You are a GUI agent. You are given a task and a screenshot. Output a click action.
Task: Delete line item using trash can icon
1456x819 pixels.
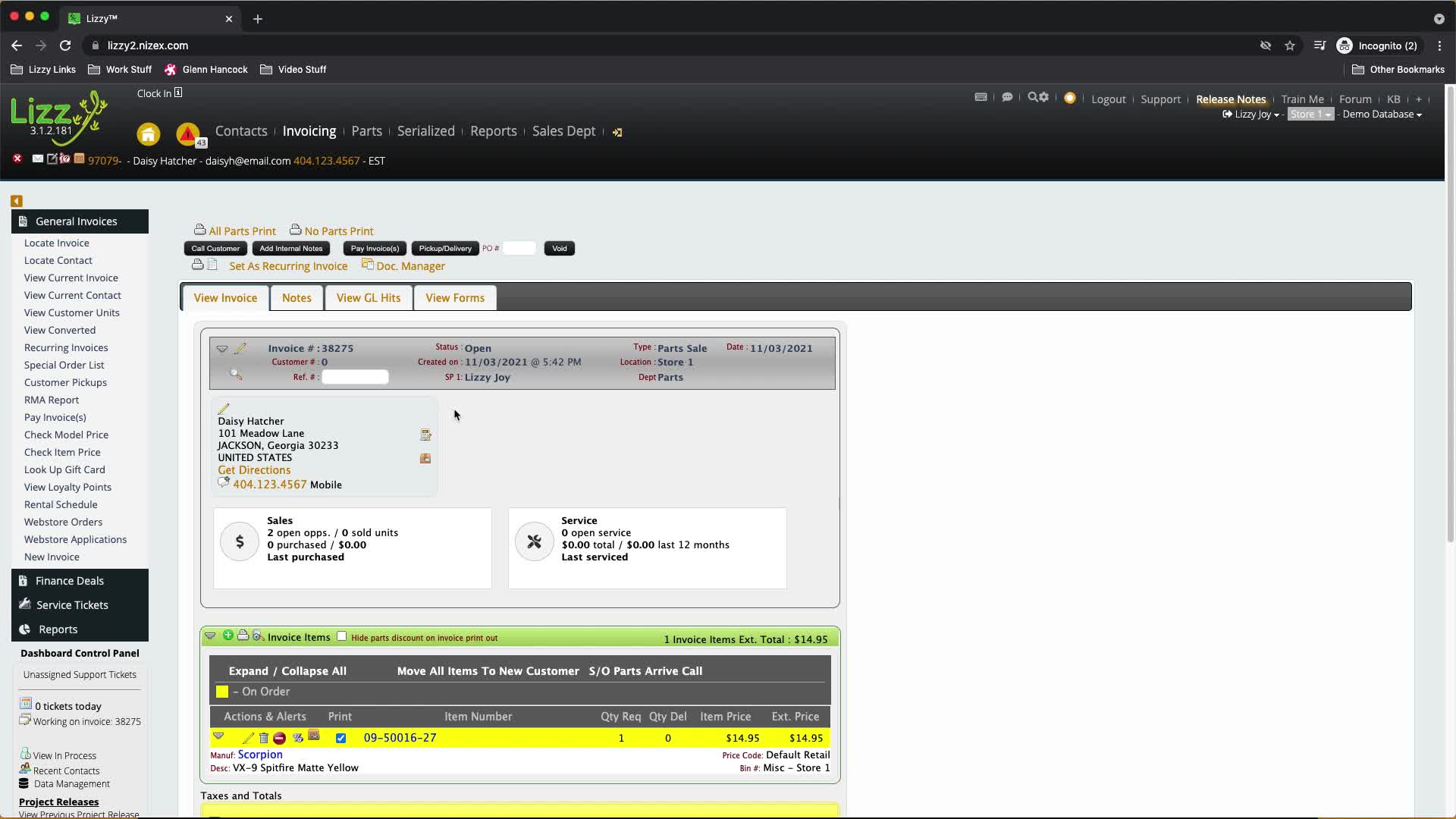pos(263,738)
